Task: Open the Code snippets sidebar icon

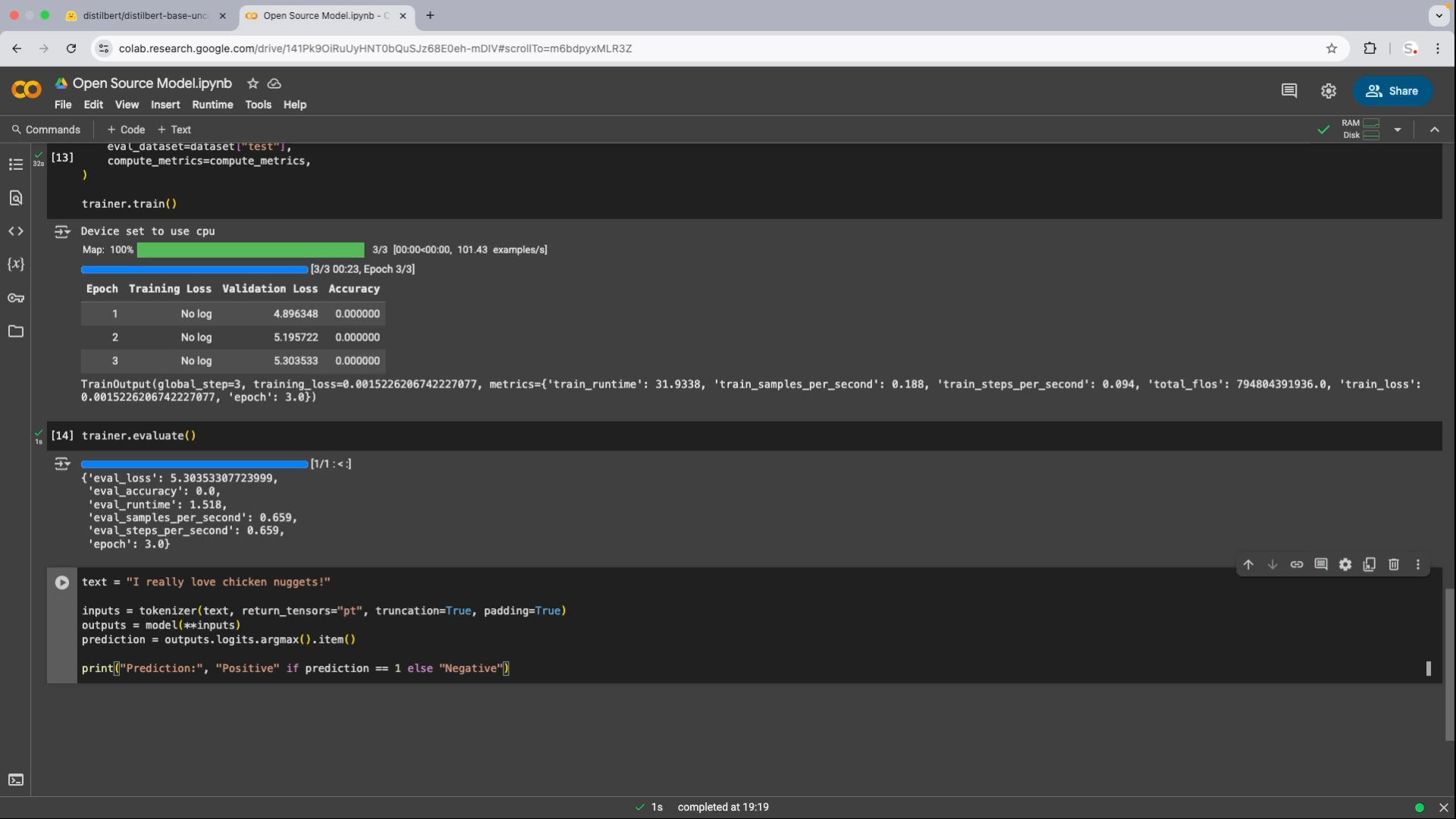Action: pos(15,231)
